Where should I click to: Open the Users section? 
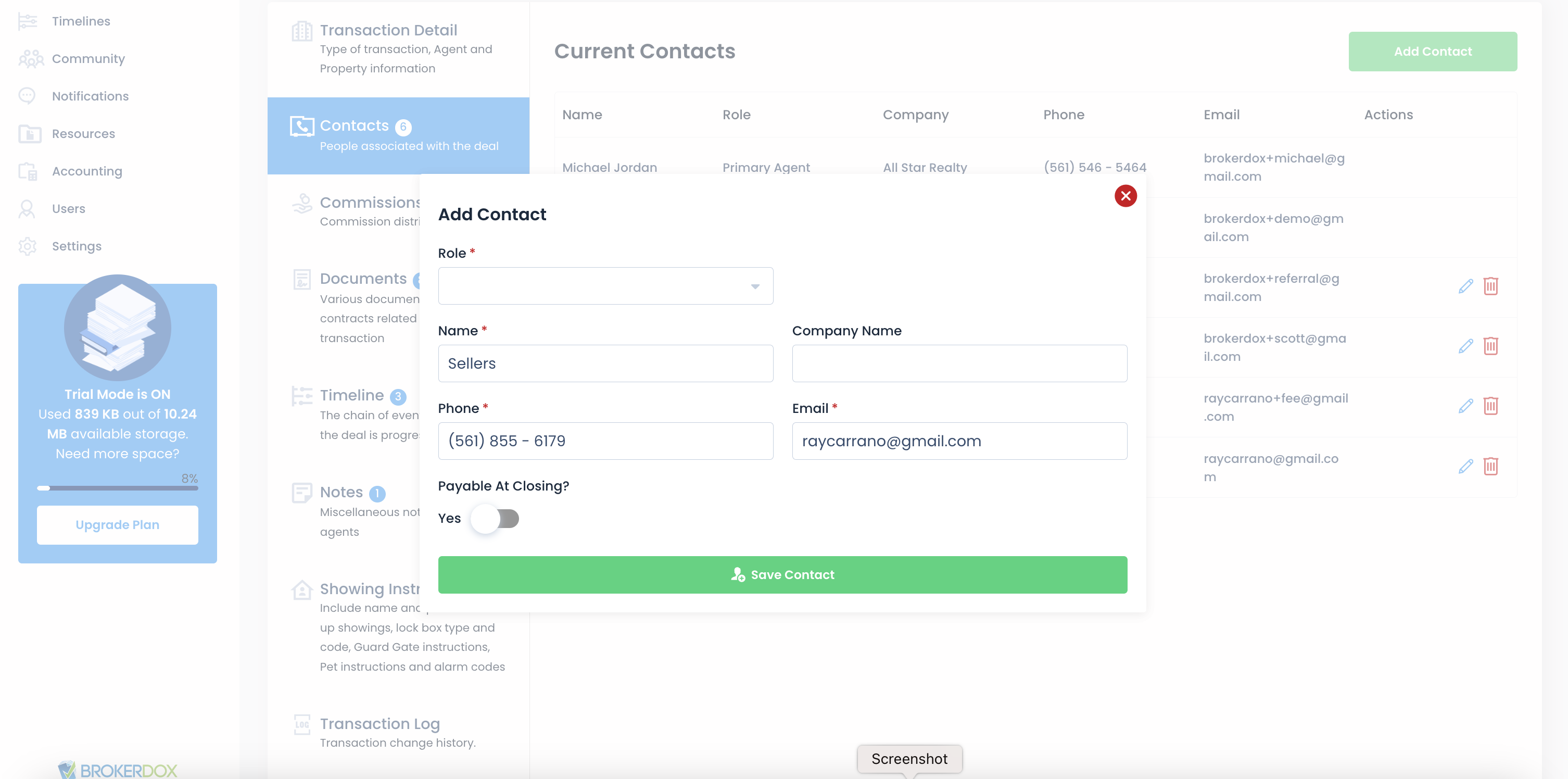[68, 209]
